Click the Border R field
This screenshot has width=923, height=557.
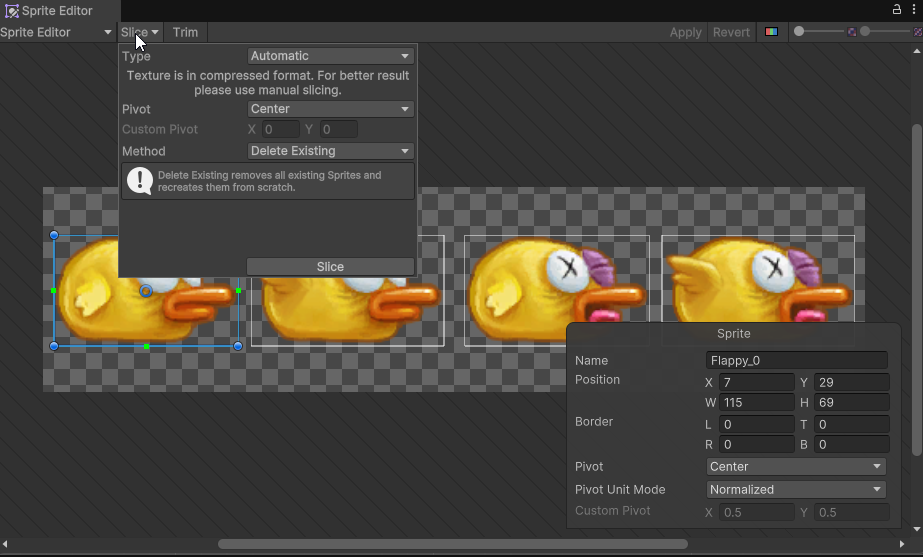point(756,445)
